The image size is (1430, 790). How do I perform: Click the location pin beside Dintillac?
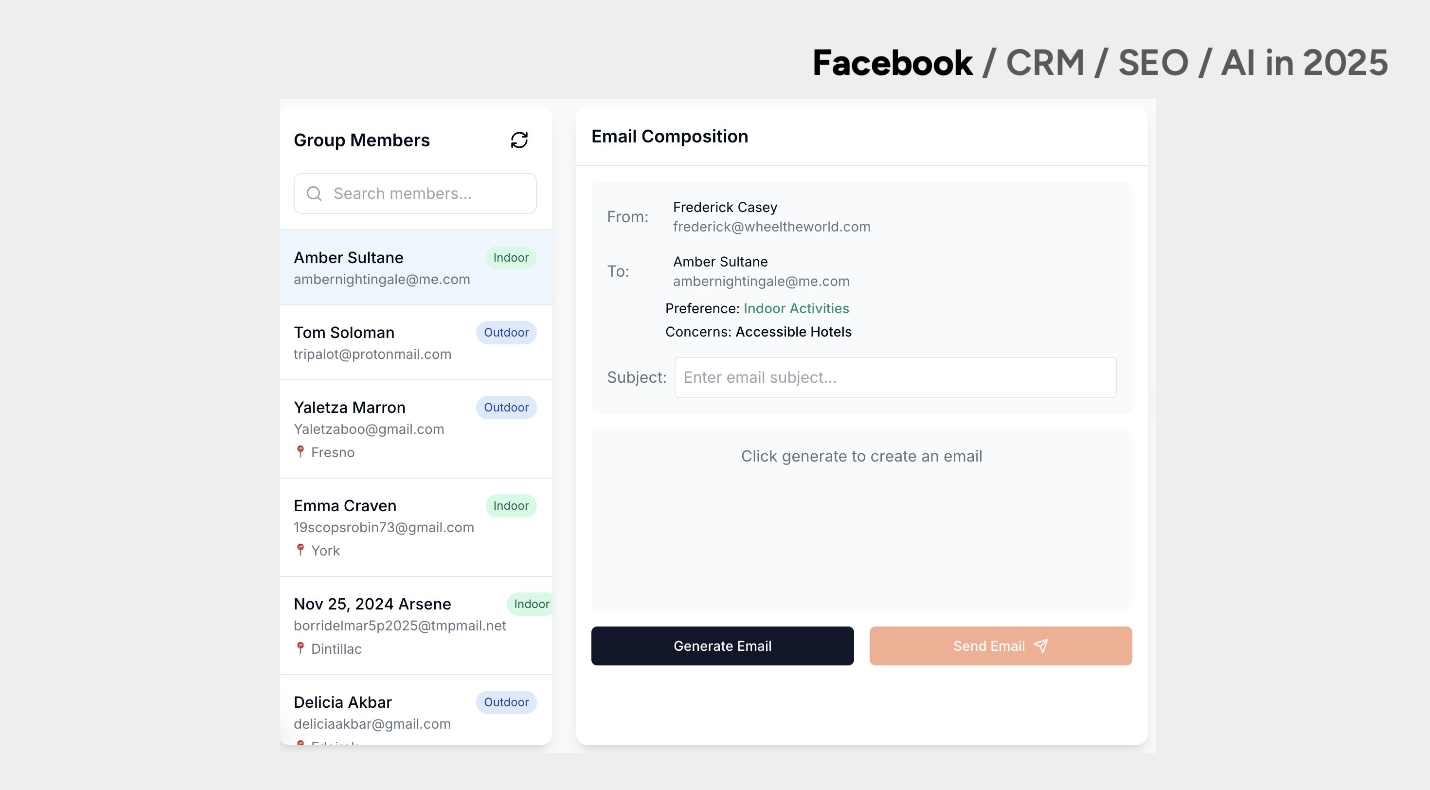click(300, 649)
